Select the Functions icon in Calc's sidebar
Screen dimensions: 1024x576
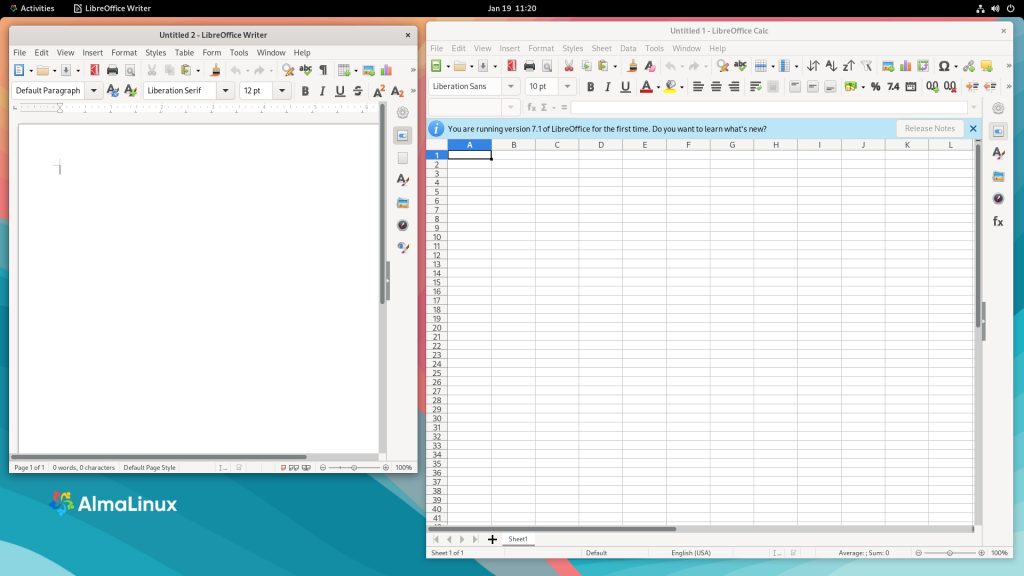[997, 221]
